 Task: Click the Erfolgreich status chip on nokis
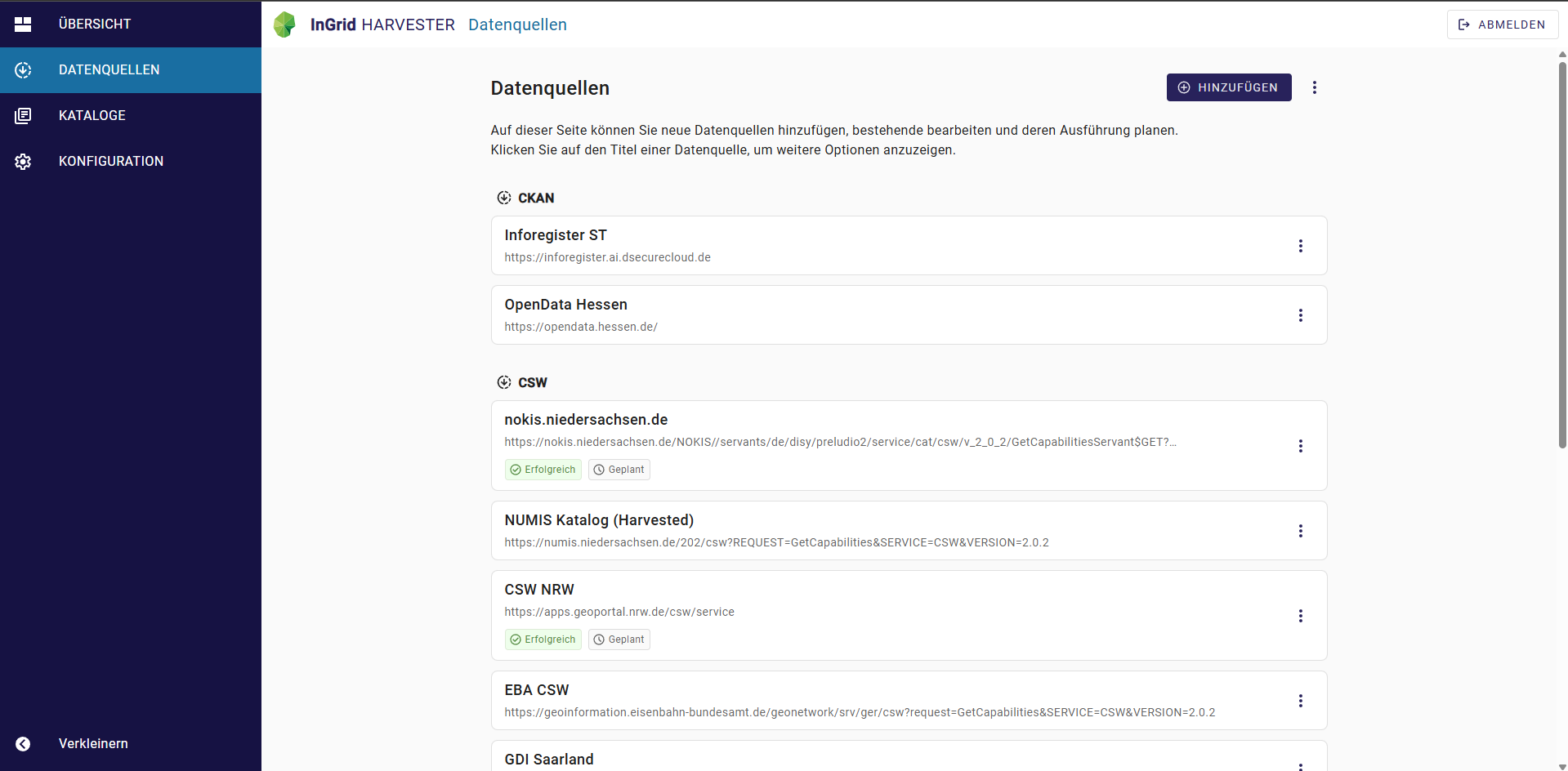click(543, 470)
